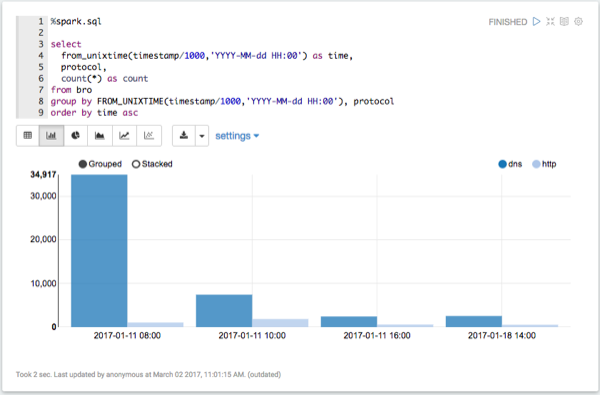Switch to line chart view
Screen dimensions: 600x395
(124, 135)
